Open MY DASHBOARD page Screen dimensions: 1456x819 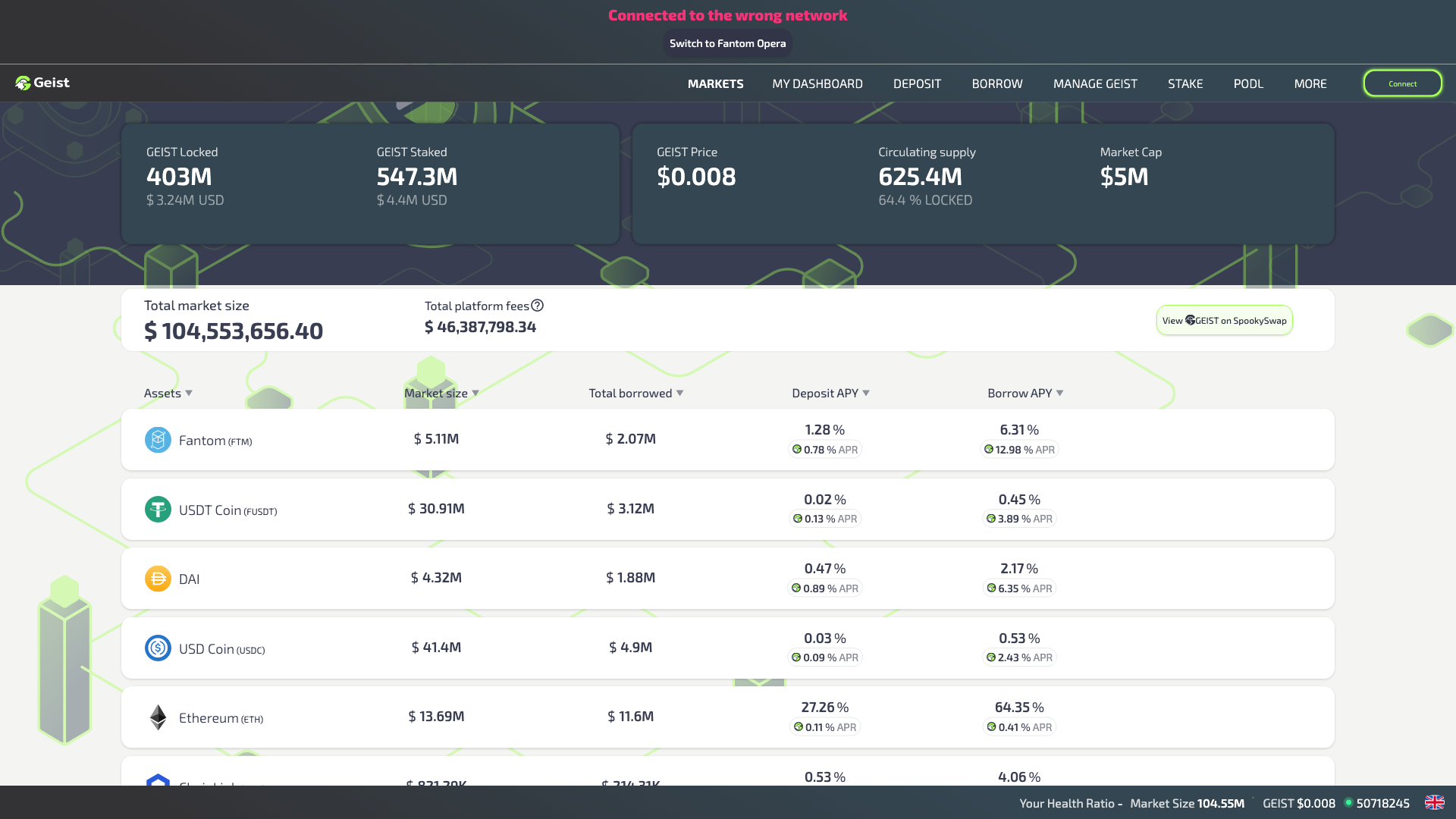click(x=817, y=83)
